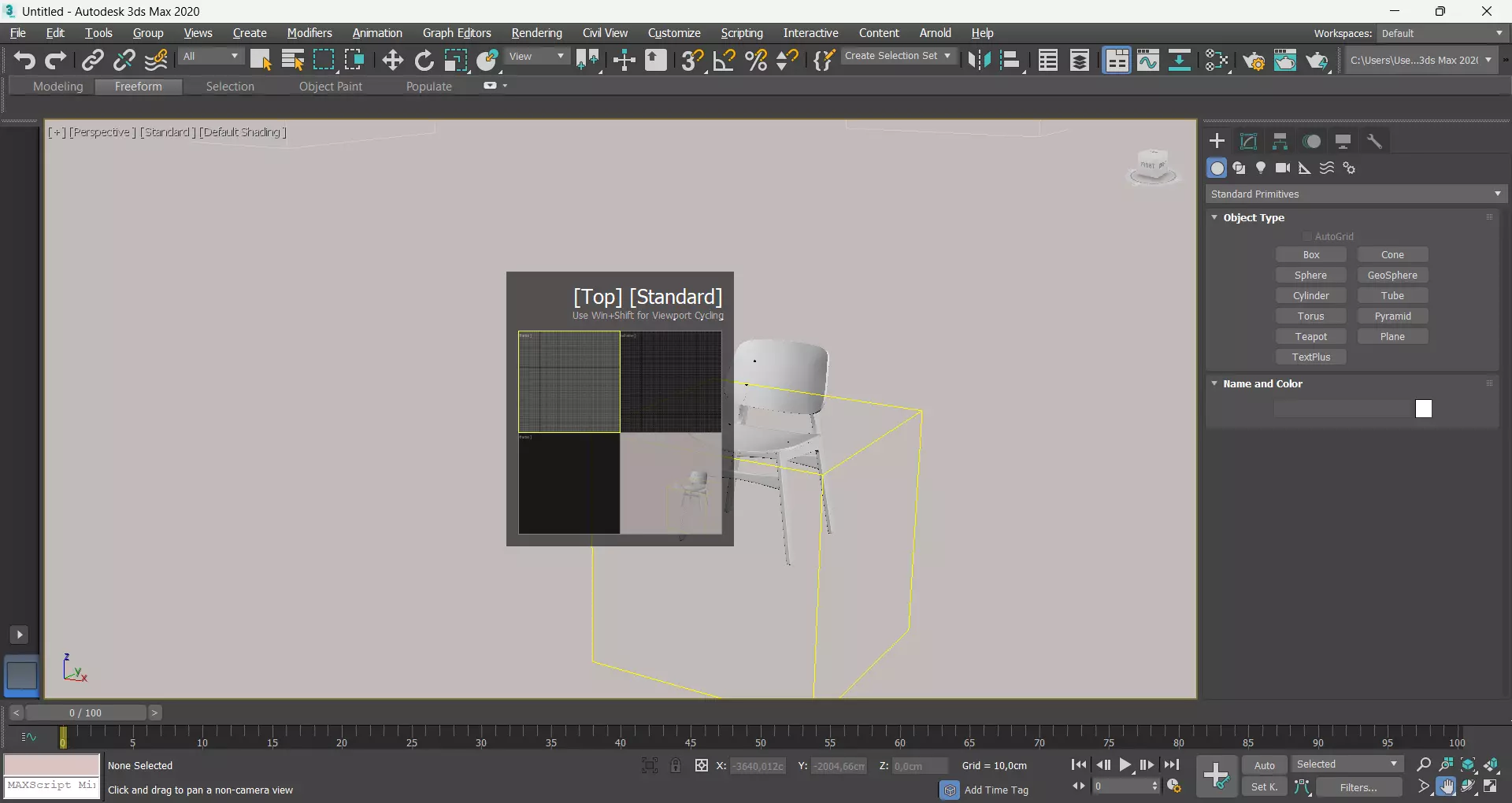Viewport: 1512px width, 803px height.
Task: Switch to the Object Paint ribbon tab
Action: point(331,87)
